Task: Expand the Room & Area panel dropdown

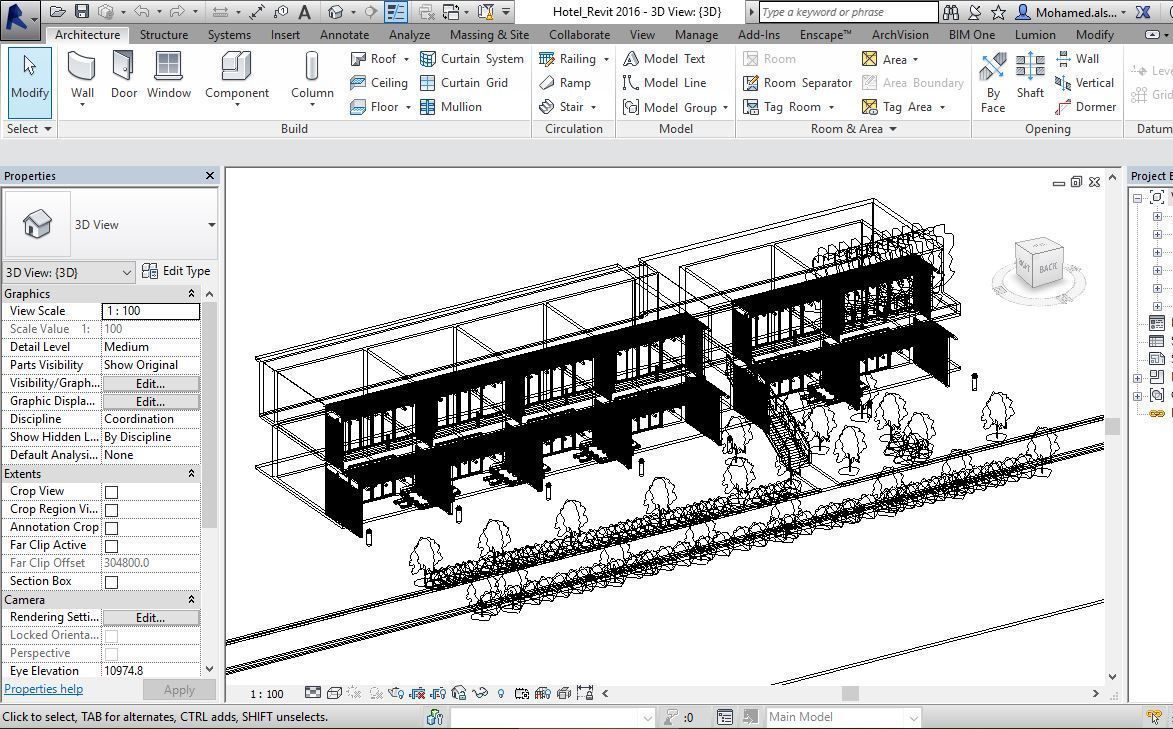Action: click(x=892, y=129)
